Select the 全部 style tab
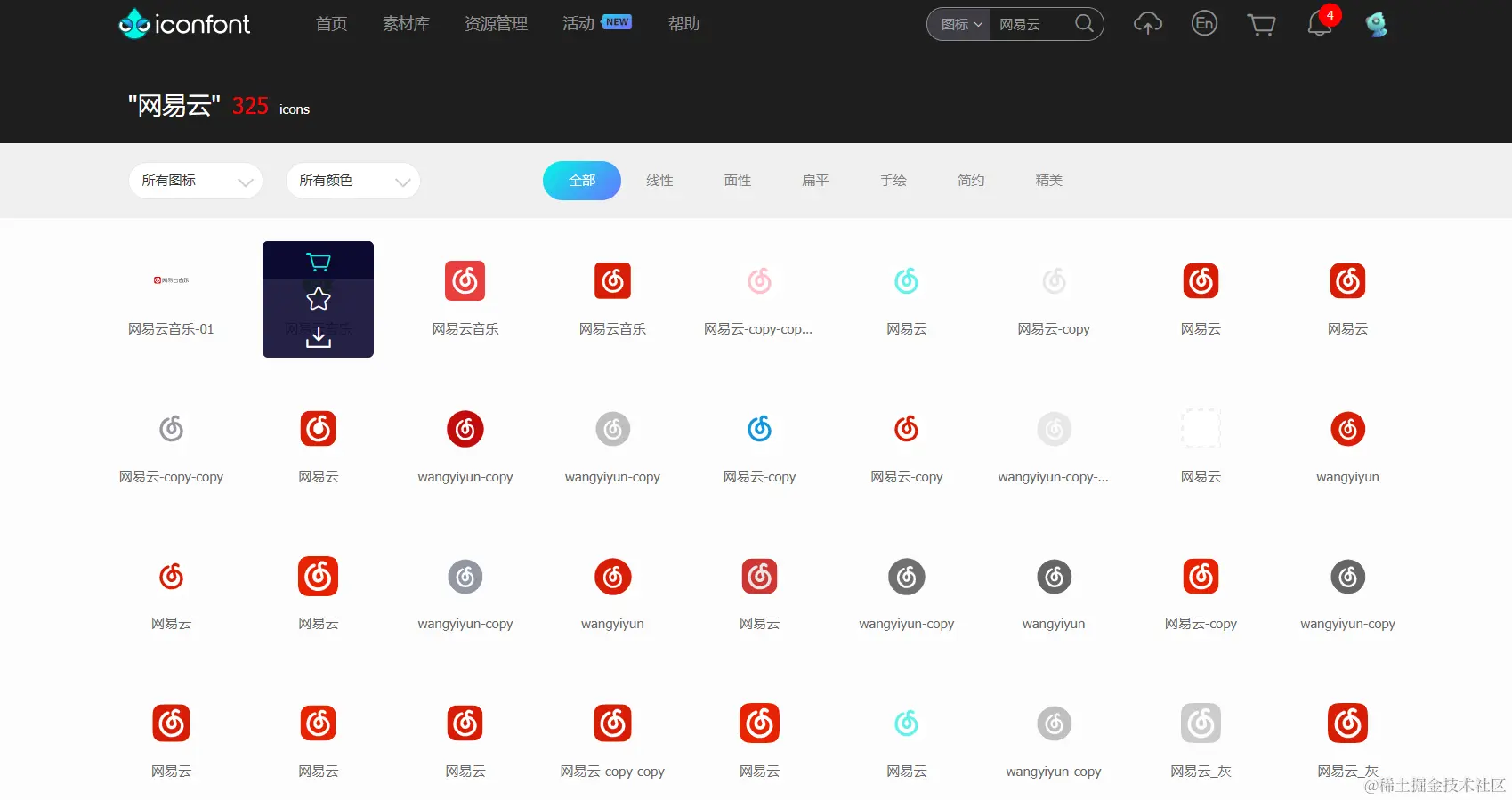1512x800 pixels. tap(582, 181)
